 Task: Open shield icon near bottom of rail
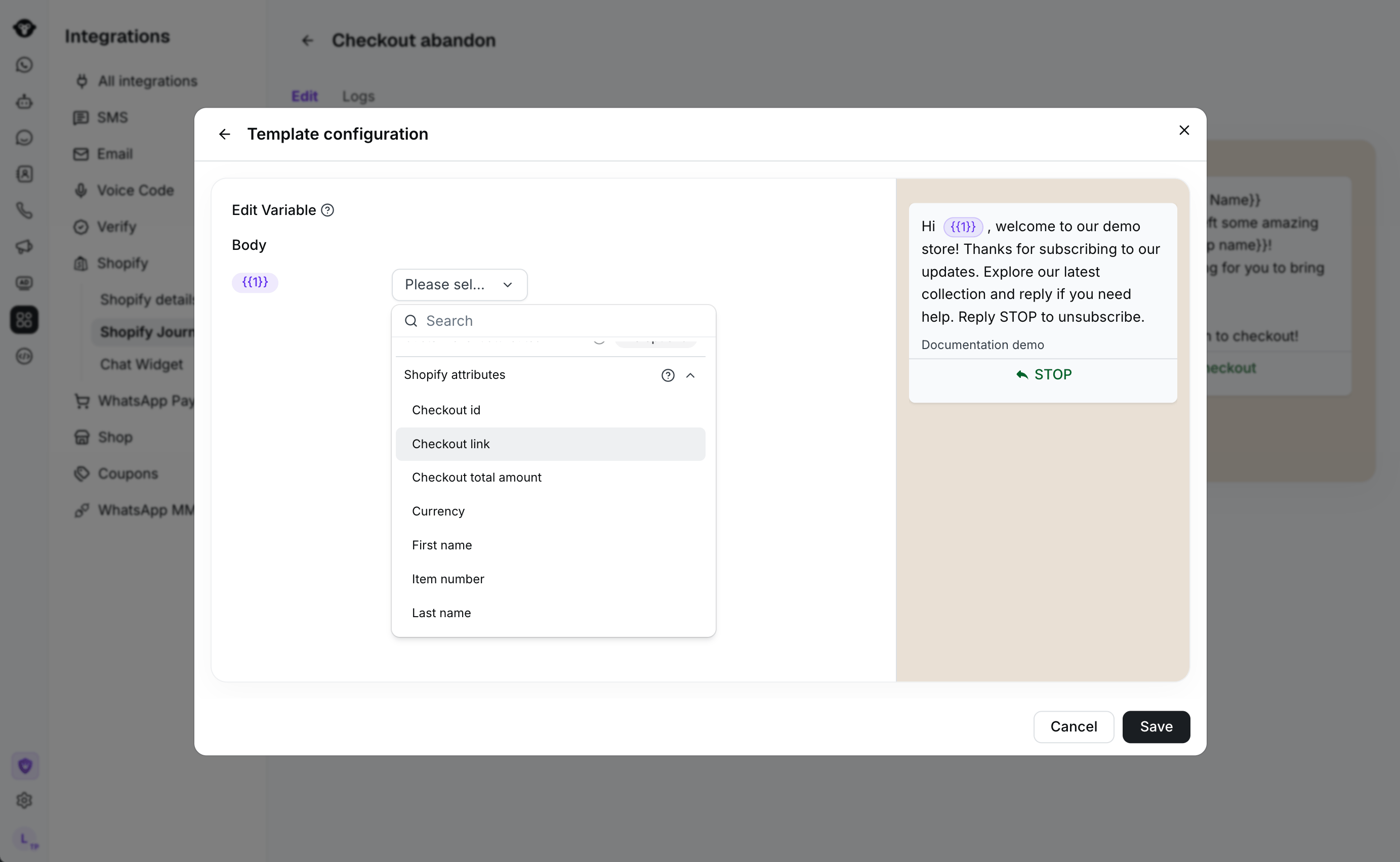pyautogui.click(x=25, y=766)
